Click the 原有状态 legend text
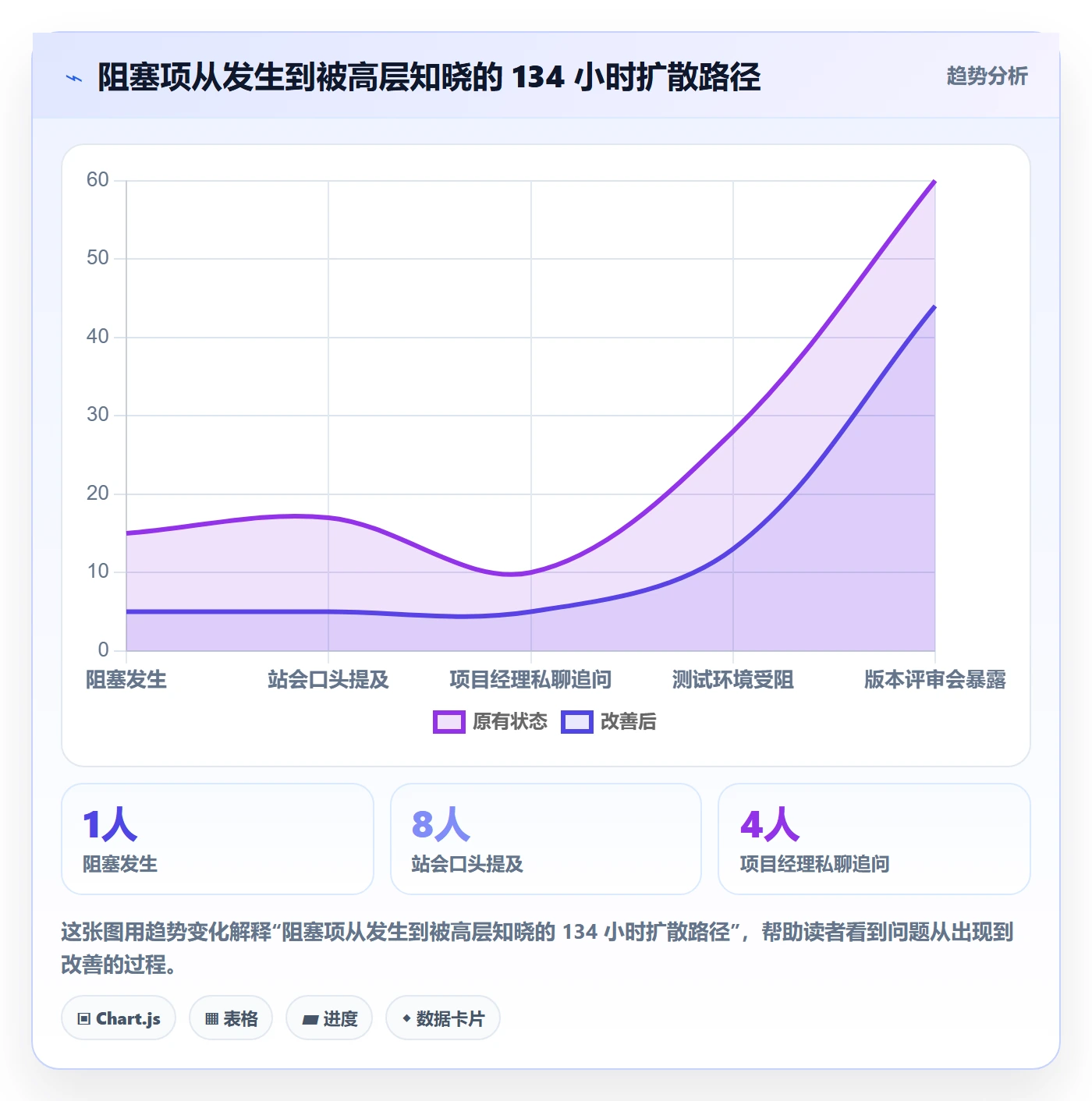1092x1101 pixels. (x=510, y=722)
